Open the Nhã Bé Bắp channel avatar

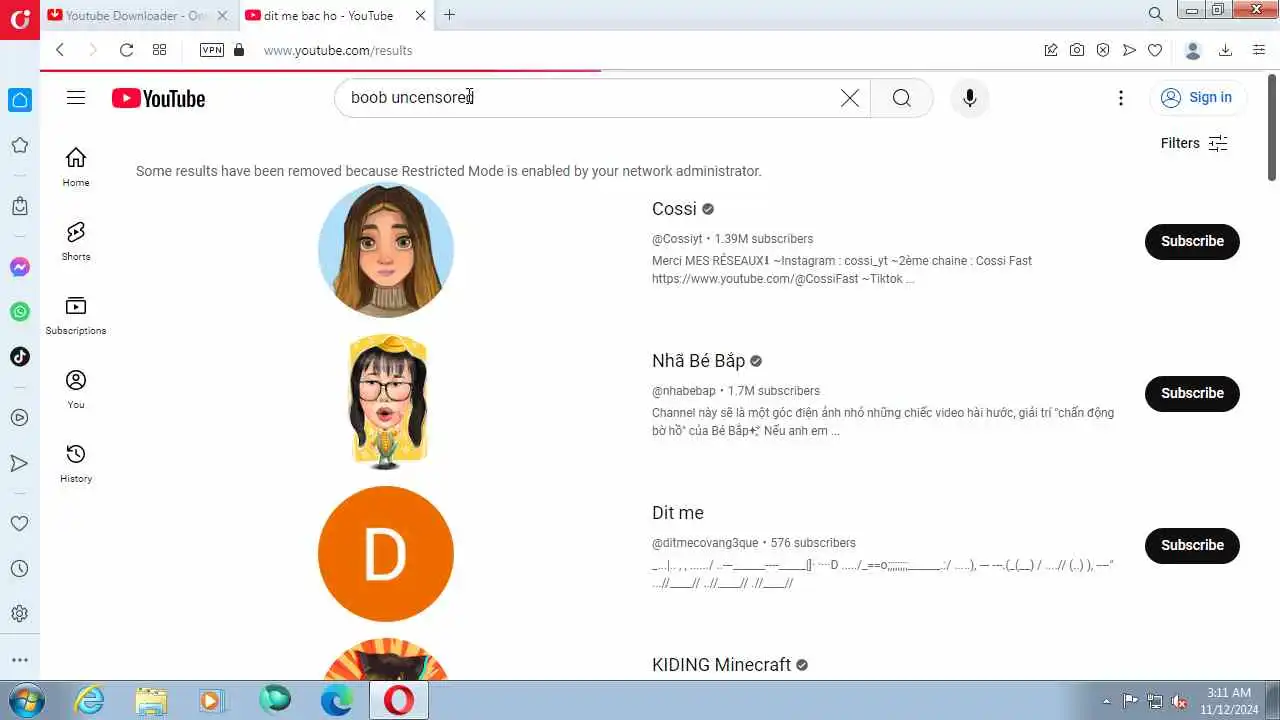pyautogui.click(x=386, y=402)
